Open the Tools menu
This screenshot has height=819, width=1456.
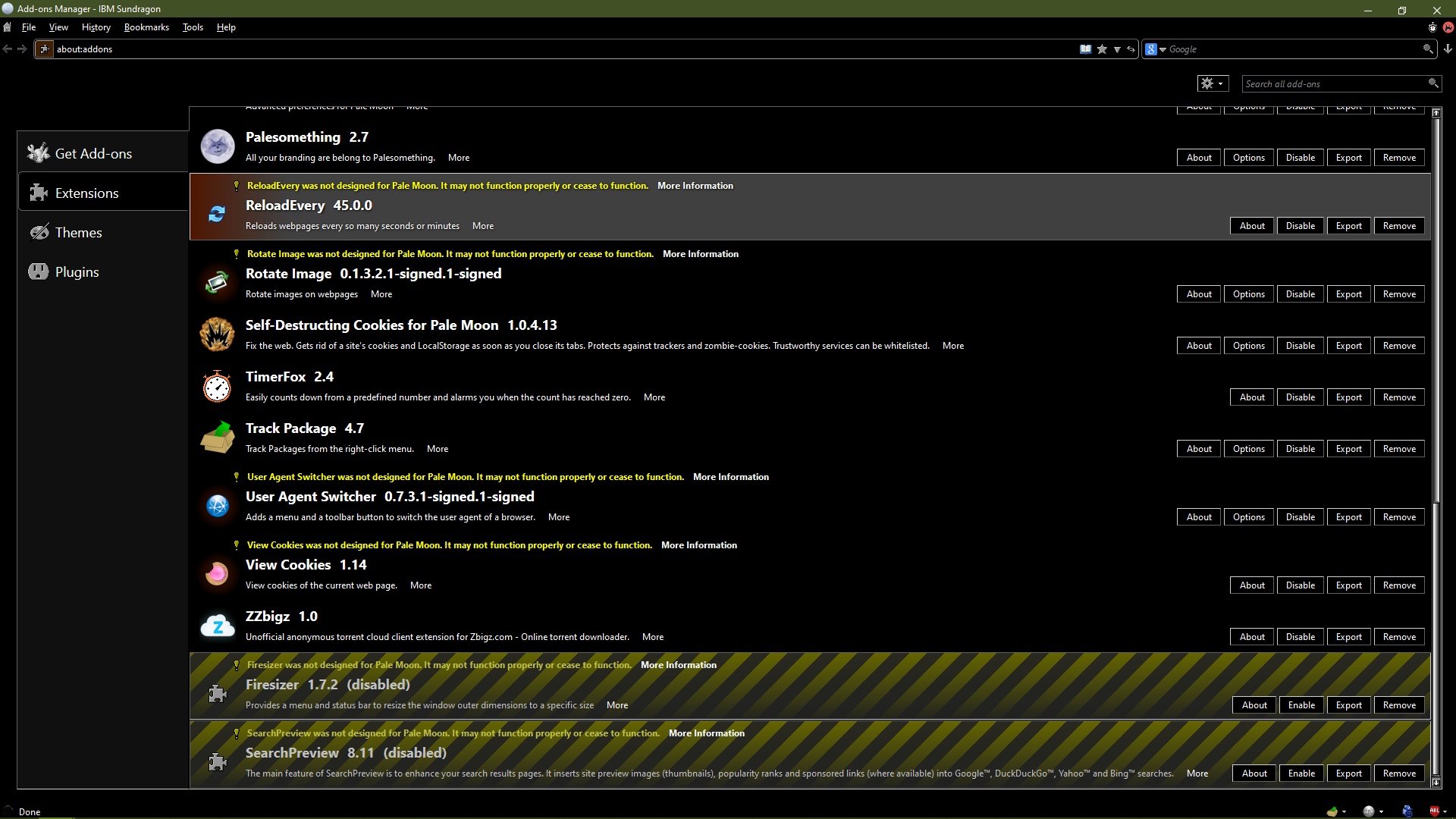point(193,27)
